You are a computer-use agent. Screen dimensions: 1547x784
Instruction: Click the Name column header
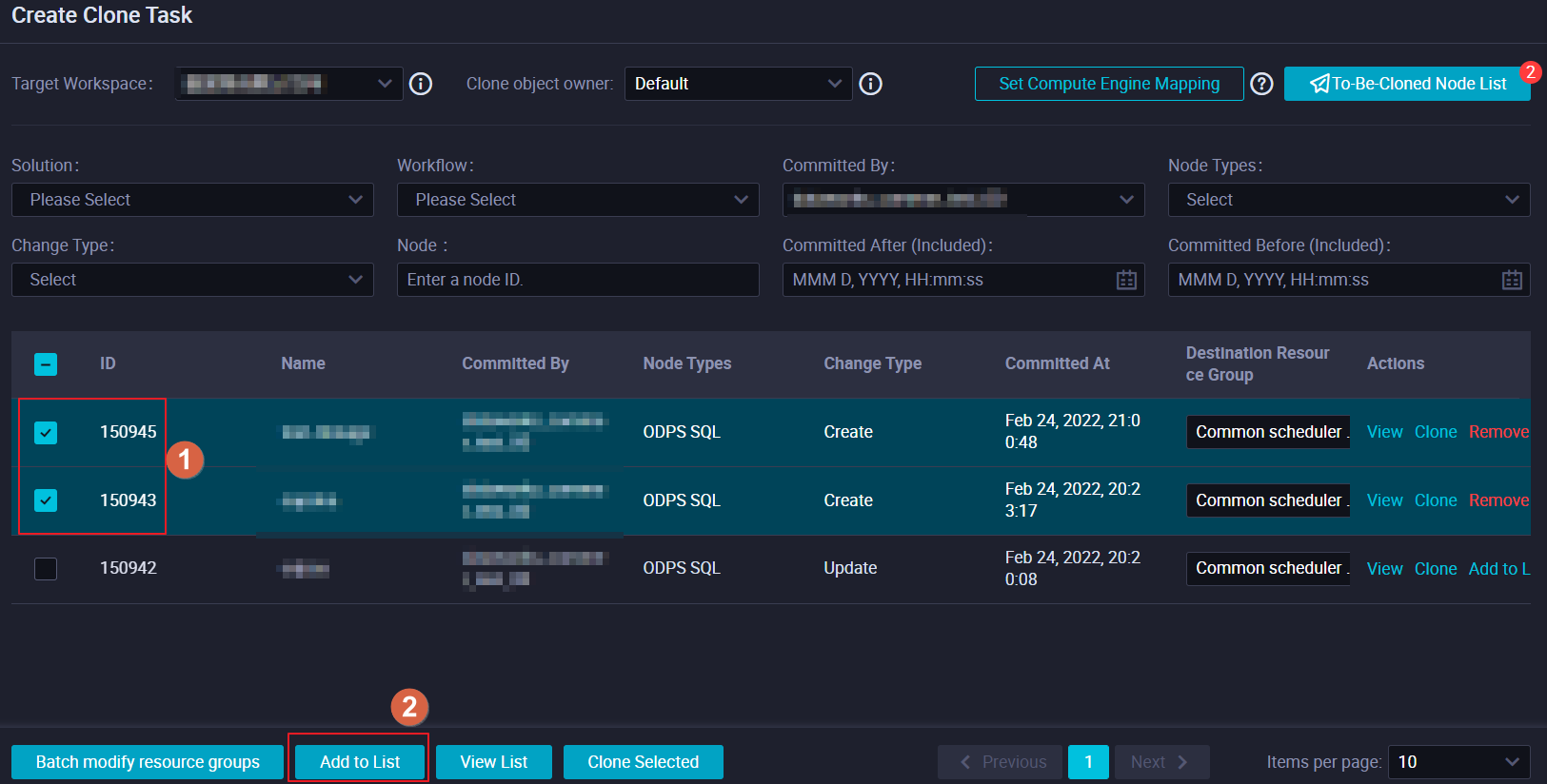pyautogui.click(x=303, y=363)
